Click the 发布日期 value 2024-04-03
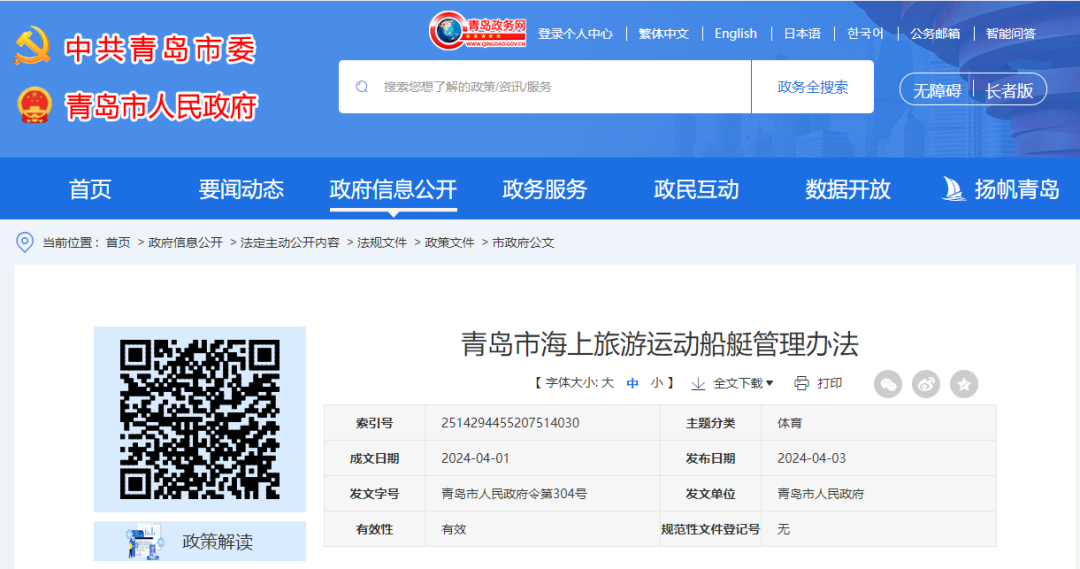 (811, 459)
